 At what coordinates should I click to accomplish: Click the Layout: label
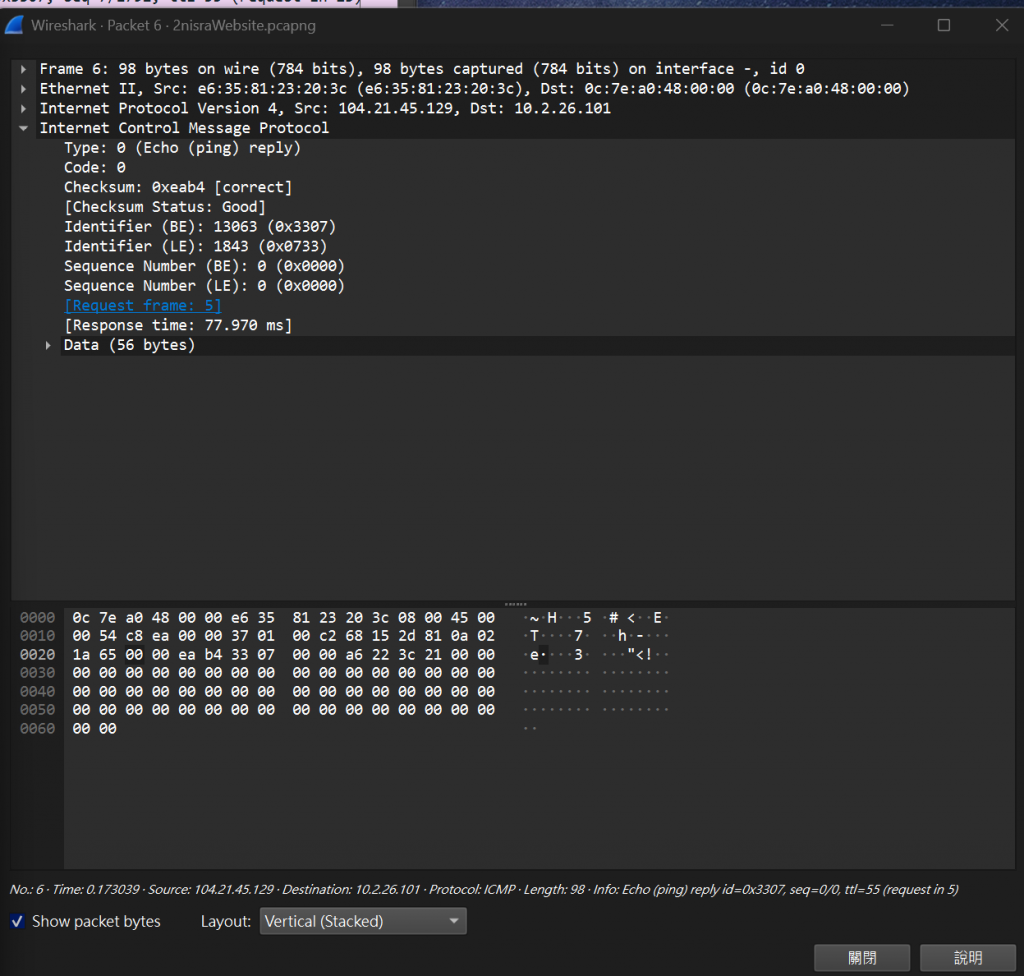[x=226, y=921]
